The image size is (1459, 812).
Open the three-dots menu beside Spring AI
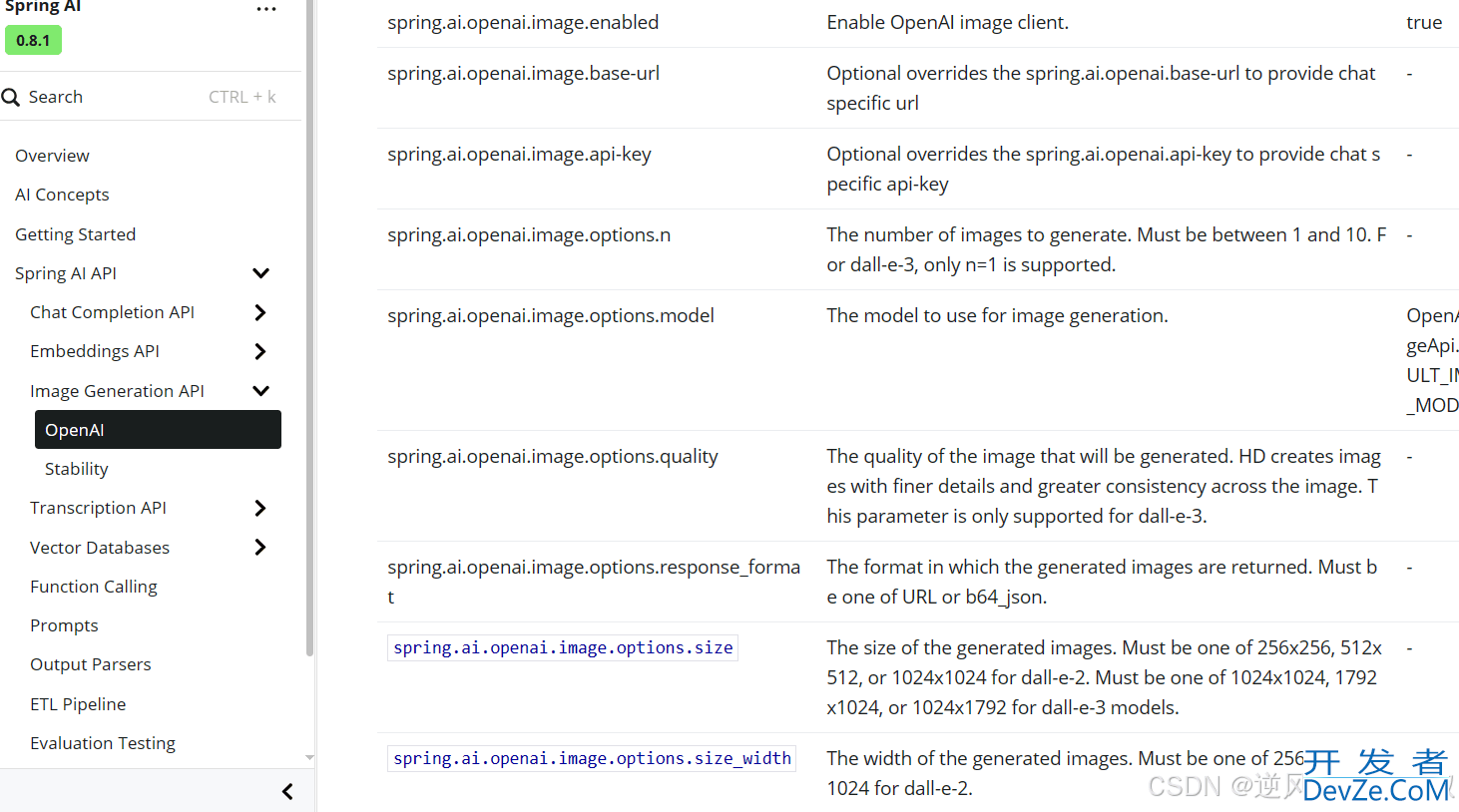click(265, 9)
